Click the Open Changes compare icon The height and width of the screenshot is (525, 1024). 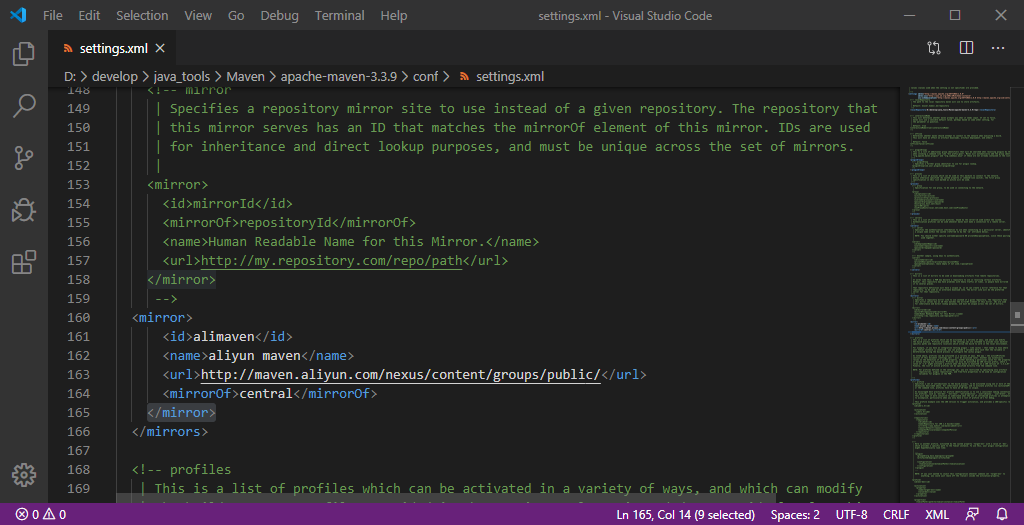(x=934, y=48)
